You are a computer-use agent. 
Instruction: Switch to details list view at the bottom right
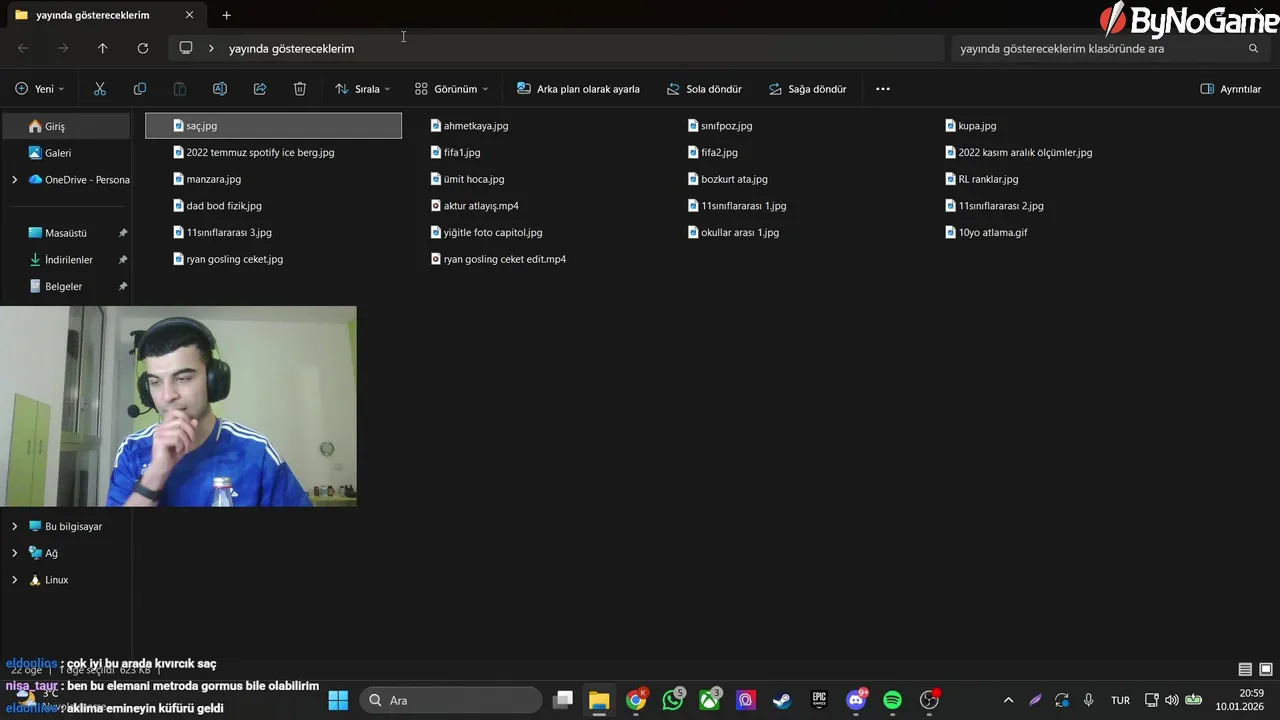[1245, 670]
